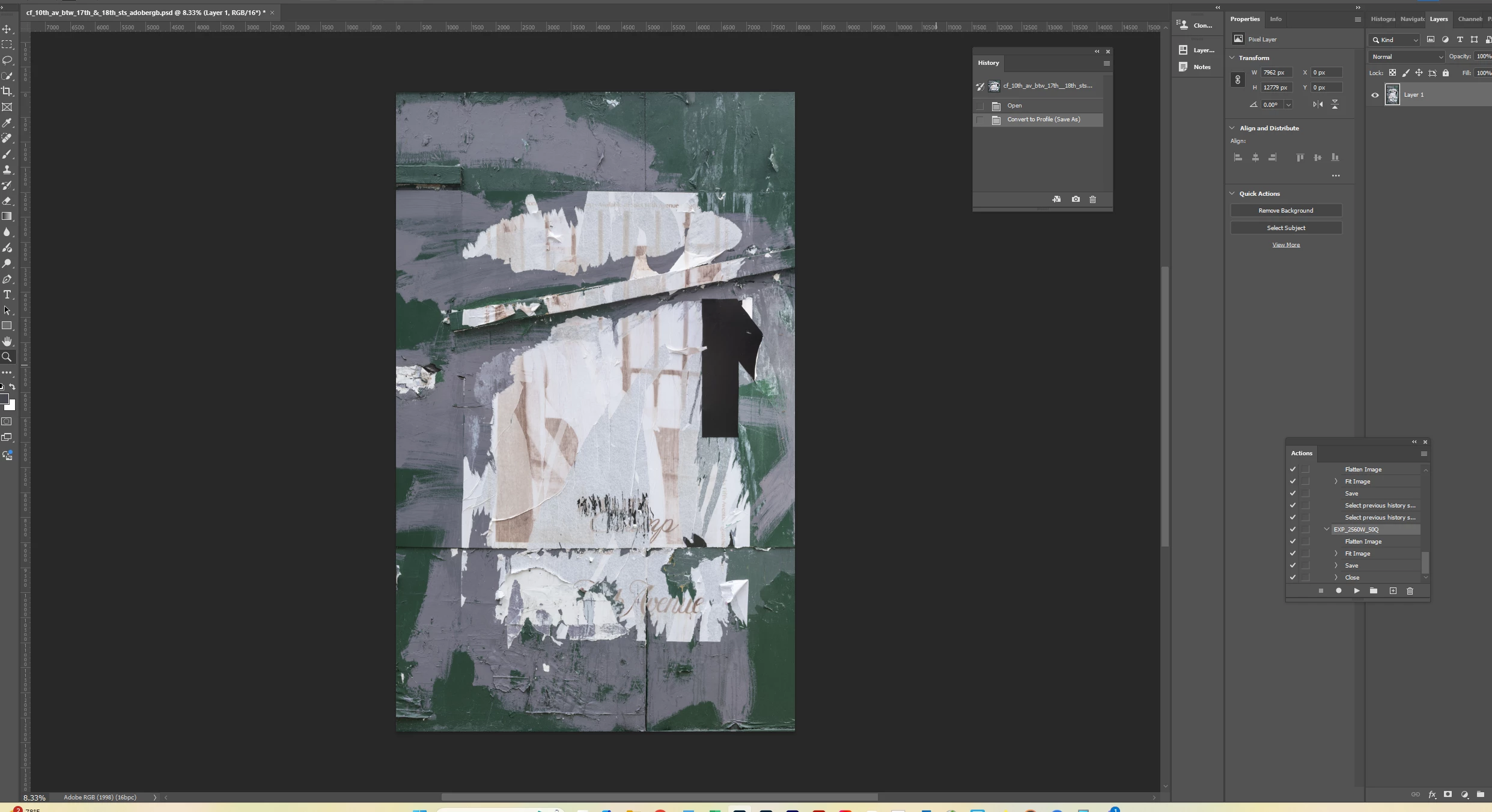Image resolution: width=1492 pixels, height=812 pixels.
Task: Click the foreground color swatch
Action: pyautogui.click(x=4, y=399)
